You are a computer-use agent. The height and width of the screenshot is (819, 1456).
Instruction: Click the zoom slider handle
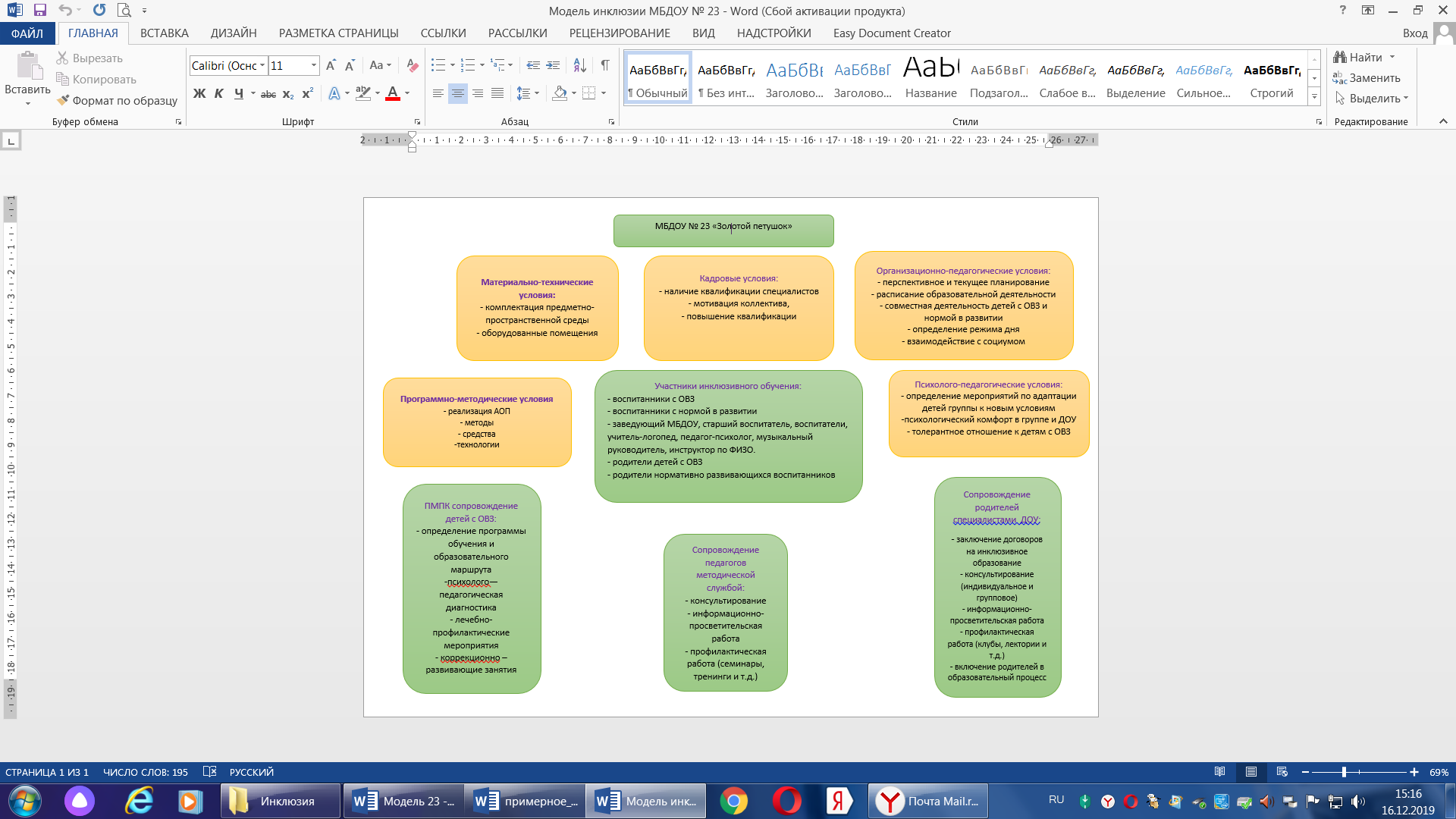point(1344,772)
